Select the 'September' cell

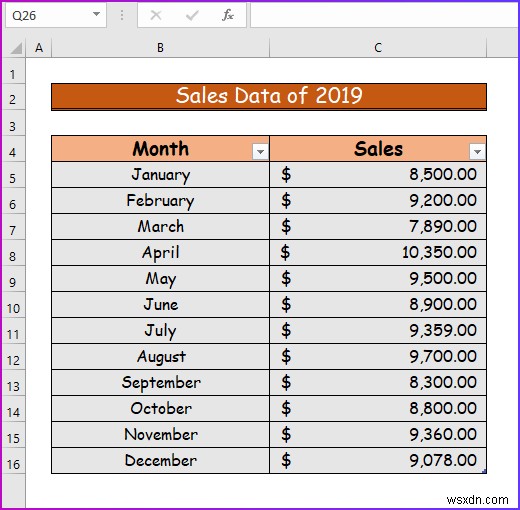(x=160, y=383)
